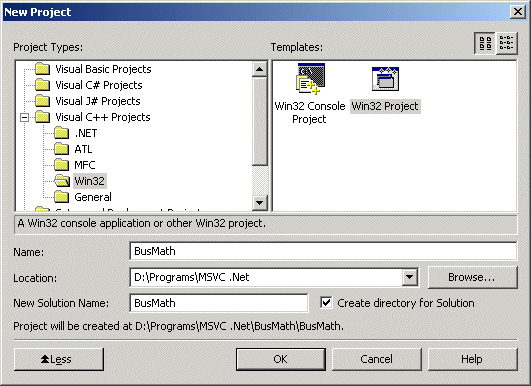Click the New Solution Name field
The width and height of the screenshot is (531, 386).
(x=219, y=303)
